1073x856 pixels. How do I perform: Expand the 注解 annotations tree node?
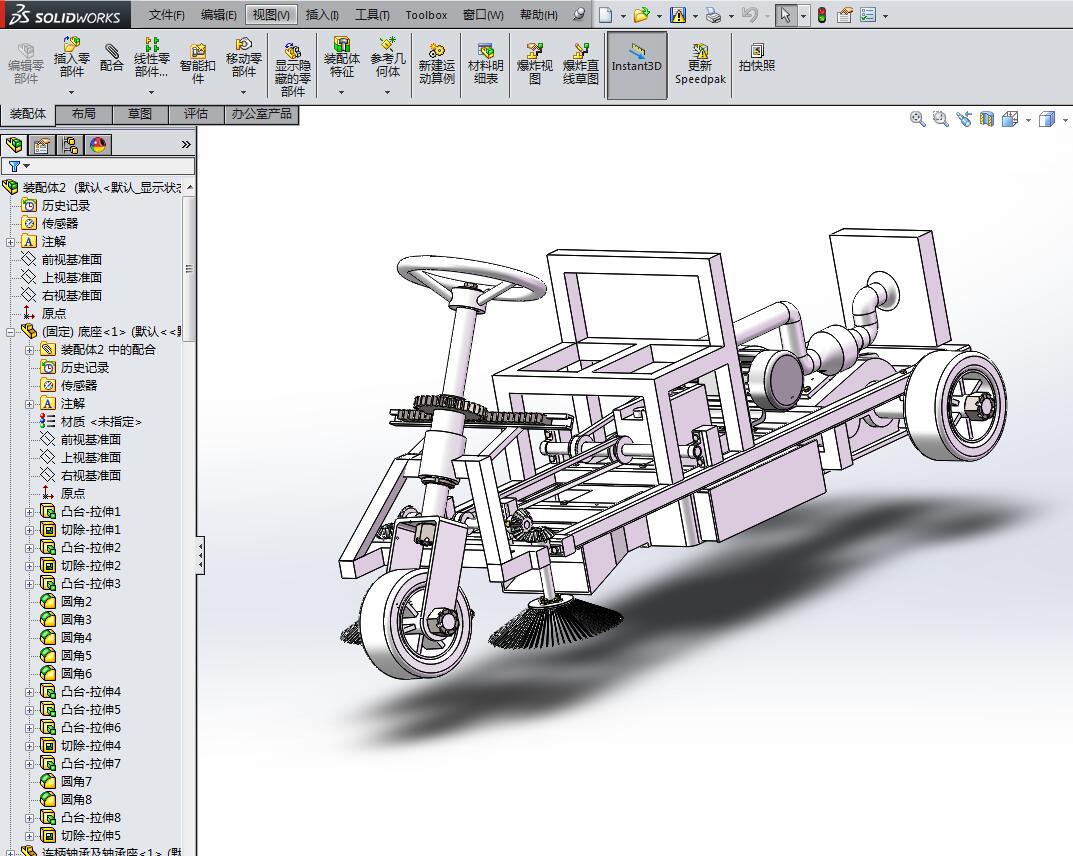point(11,242)
